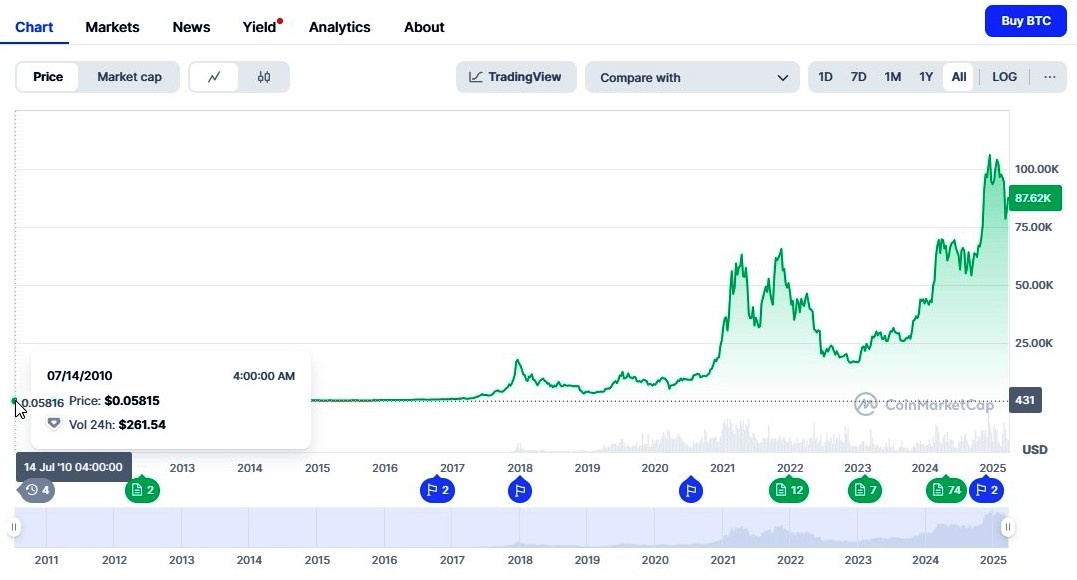Screen dimensions: 1077x580
Task: Click the clock badge showing 4
Action: click(x=36, y=490)
